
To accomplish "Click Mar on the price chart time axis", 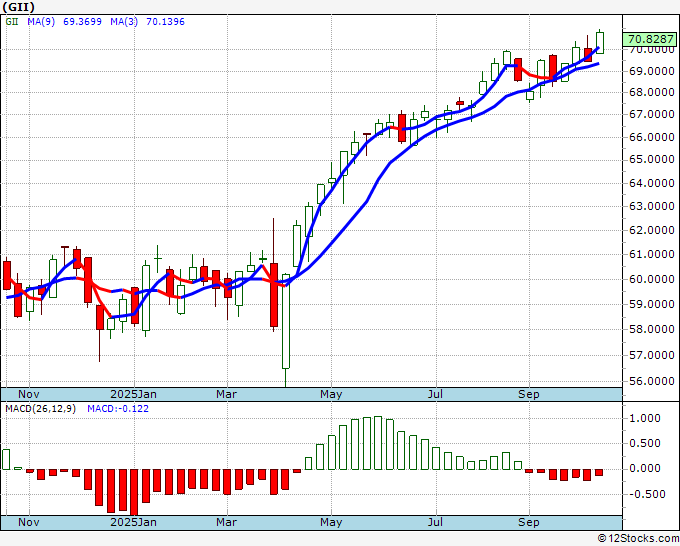I will point(226,394).
